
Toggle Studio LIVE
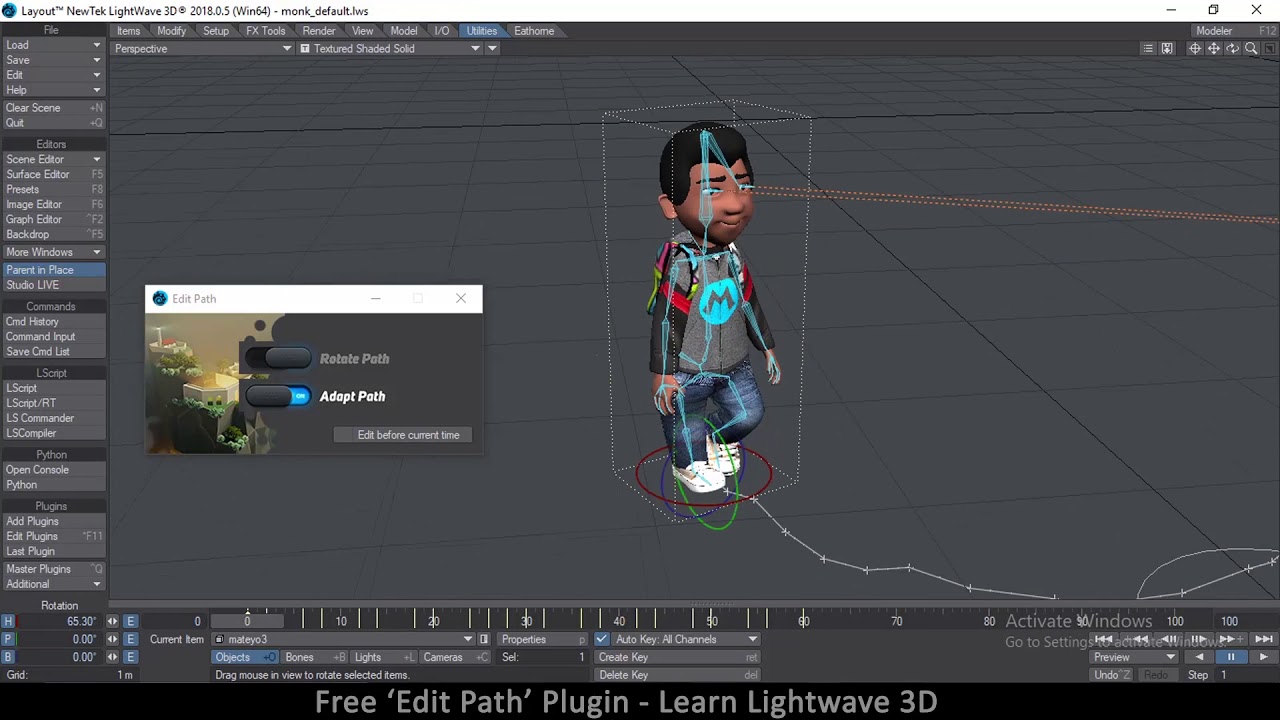(53, 285)
